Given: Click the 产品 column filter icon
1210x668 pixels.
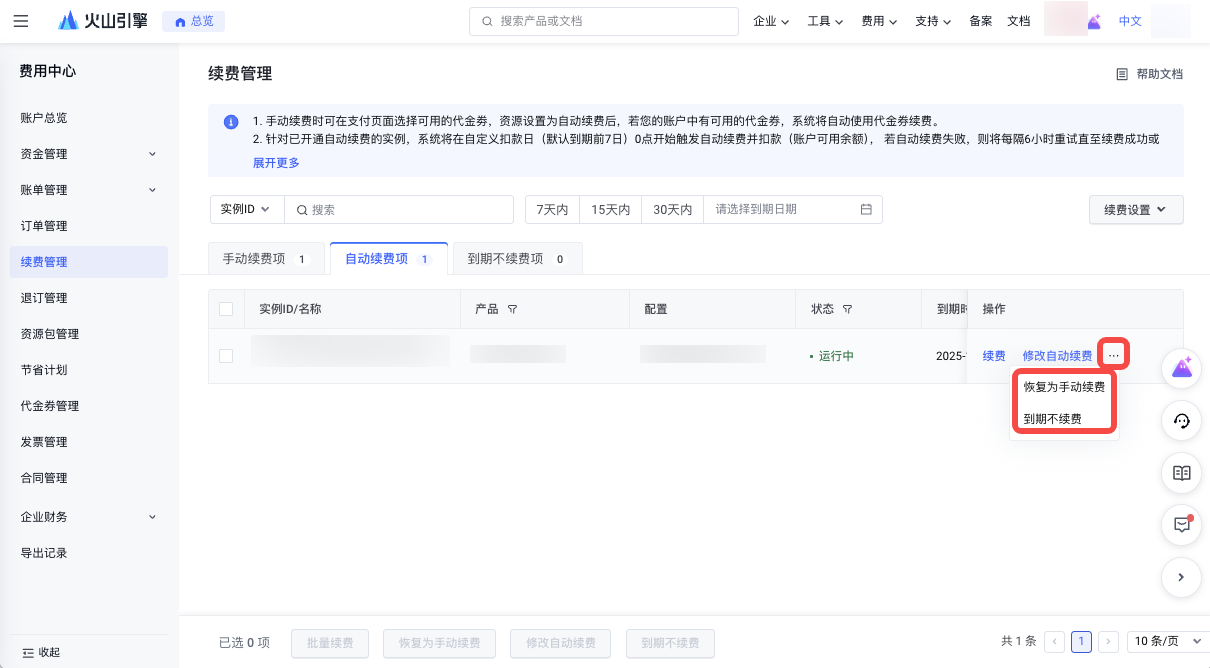Looking at the screenshot, I should point(512,310).
